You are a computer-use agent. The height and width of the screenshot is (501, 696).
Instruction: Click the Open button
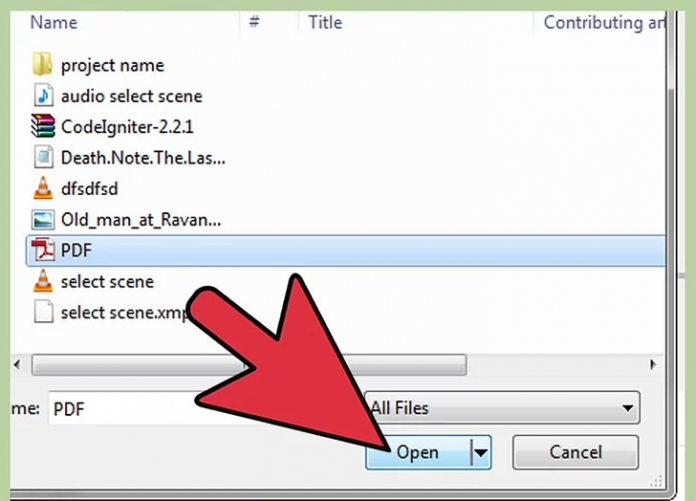click(418, 453)
